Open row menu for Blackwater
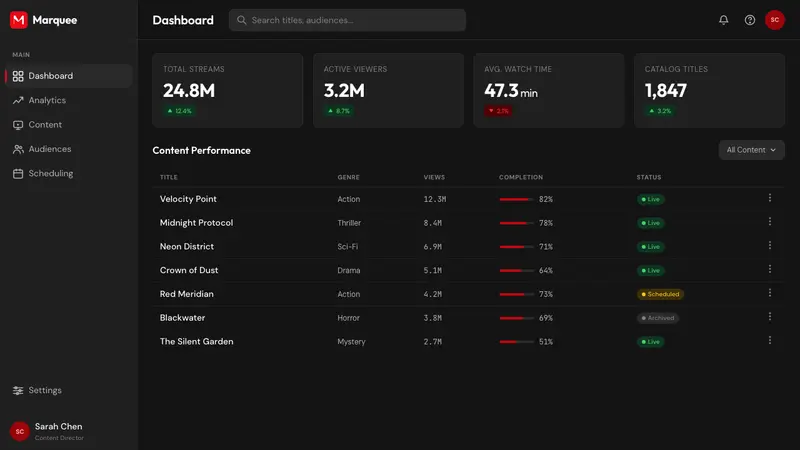The height and width of the screenshot is (450, 800). 769,317
